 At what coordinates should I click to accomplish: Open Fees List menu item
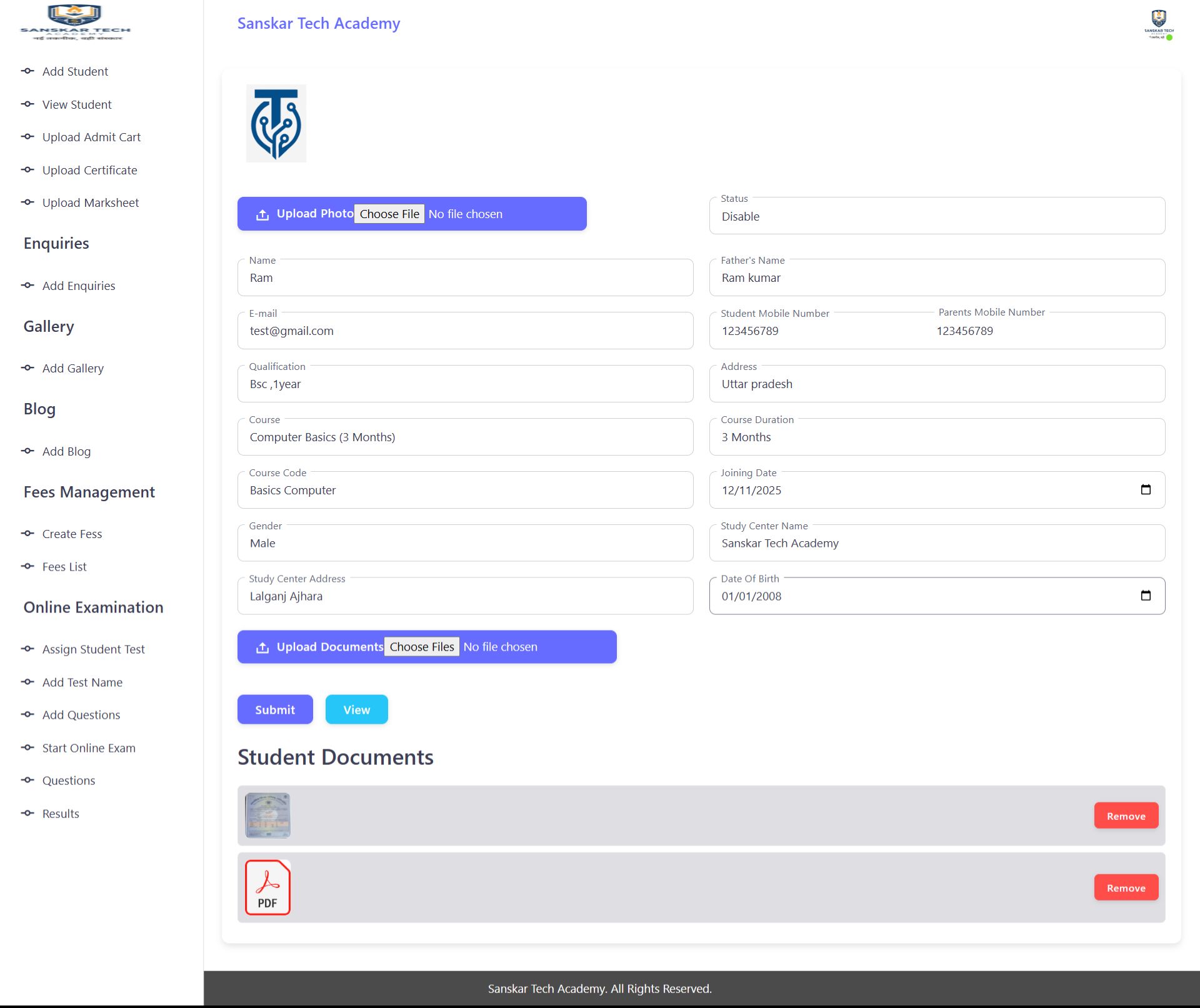64,567
